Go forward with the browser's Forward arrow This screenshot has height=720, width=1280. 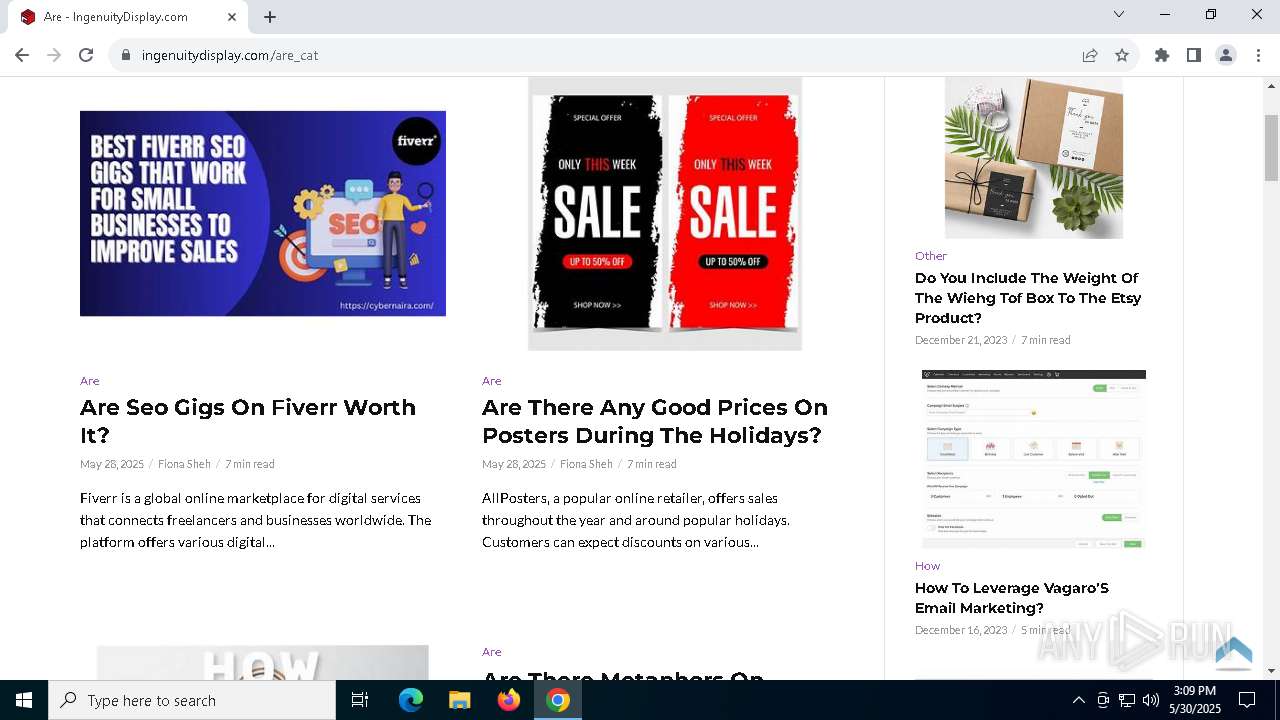(x=54, y=55)
